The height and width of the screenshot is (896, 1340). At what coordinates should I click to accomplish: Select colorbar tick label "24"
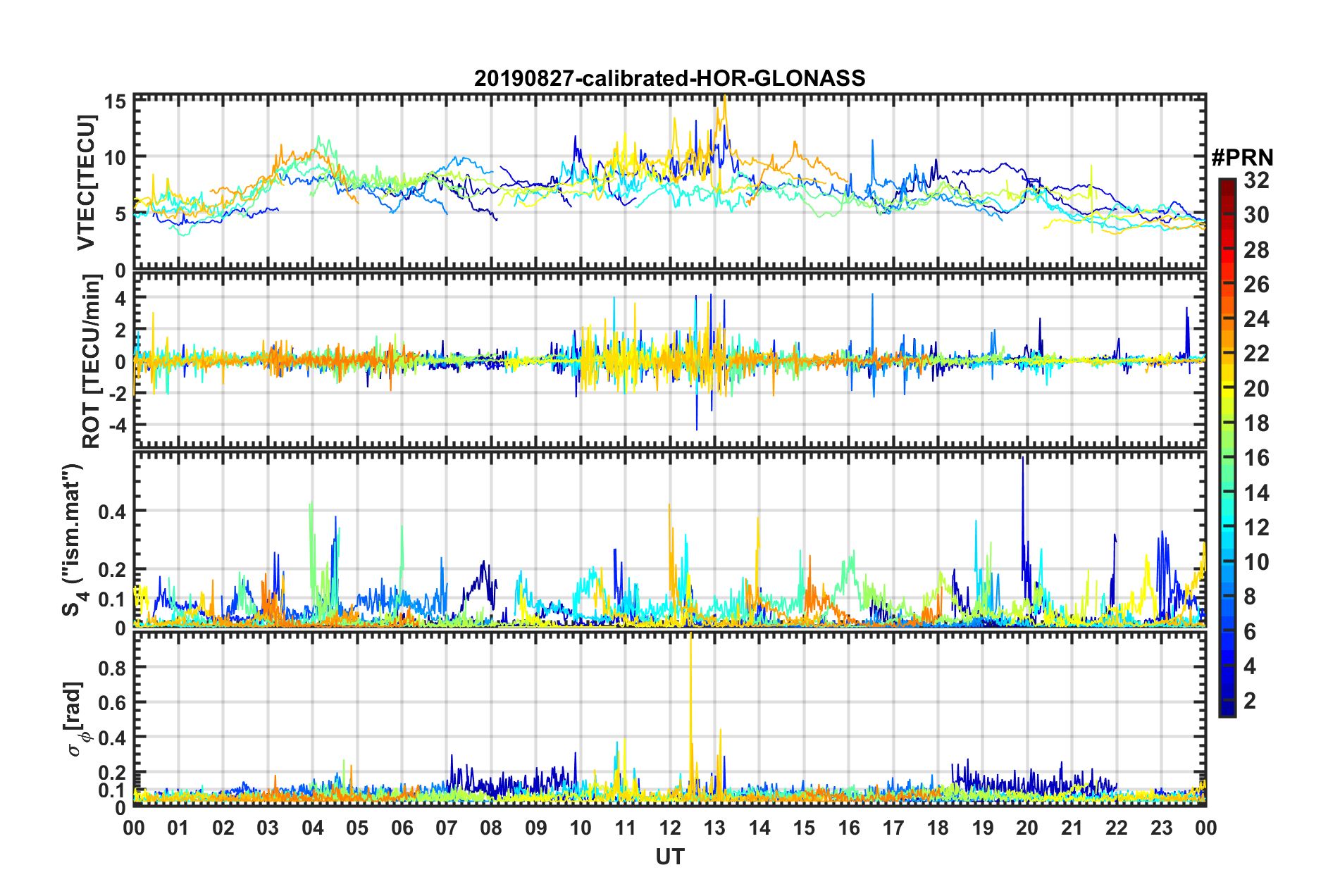click(x=1257, y=319)
